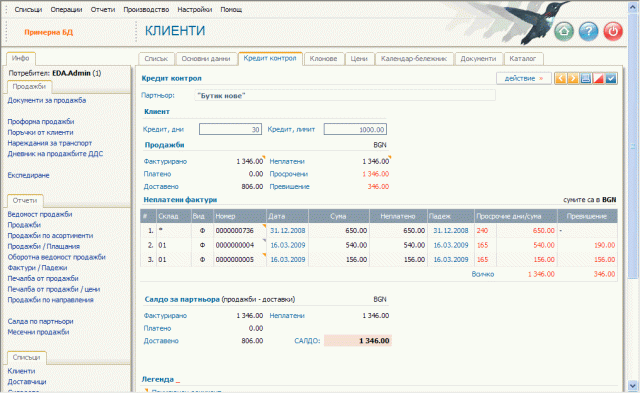Expand the действие actions dropdown

coord(524,78)
